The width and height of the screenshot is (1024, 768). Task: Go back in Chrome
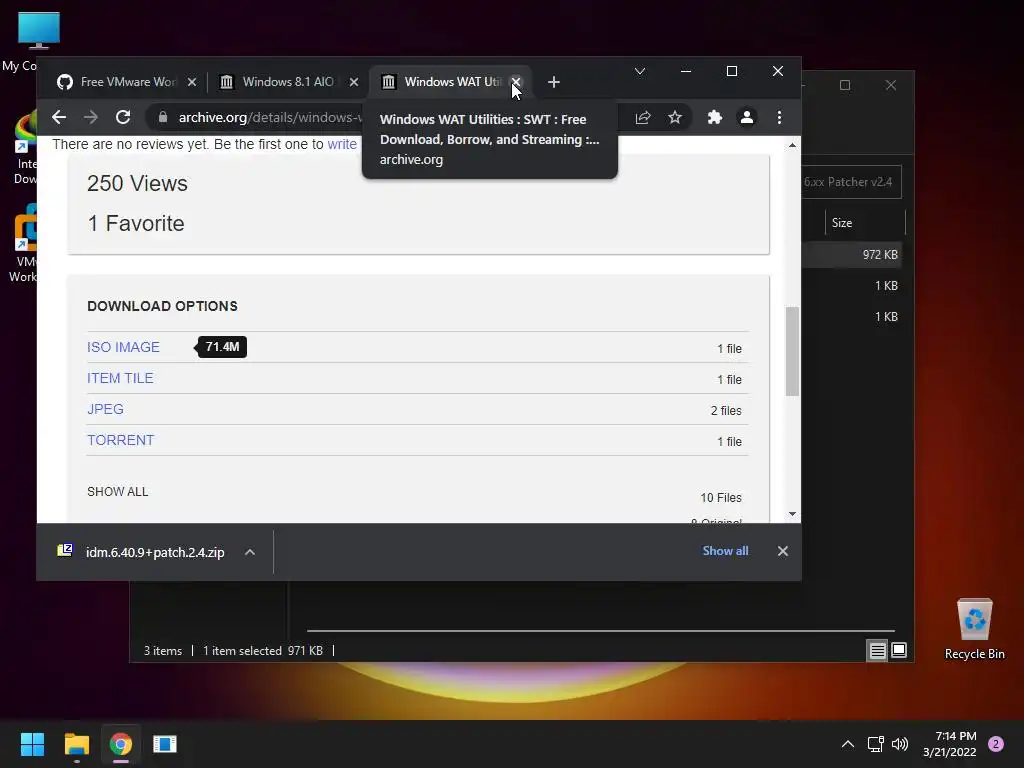(x=59, y=118)
